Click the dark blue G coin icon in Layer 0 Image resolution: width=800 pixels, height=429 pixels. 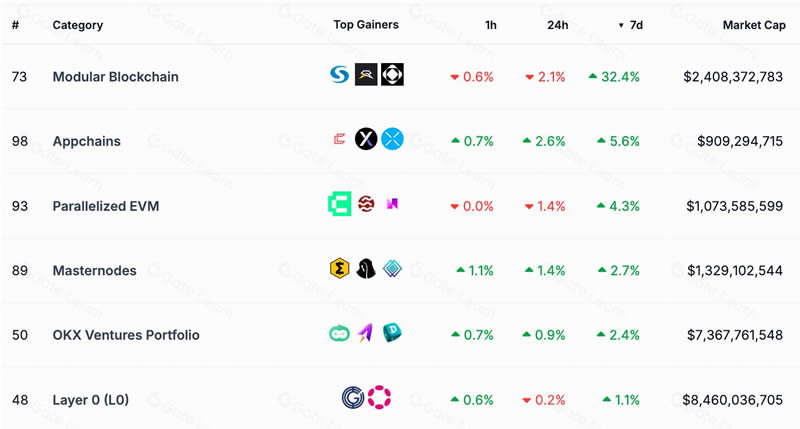pos(353,397)
